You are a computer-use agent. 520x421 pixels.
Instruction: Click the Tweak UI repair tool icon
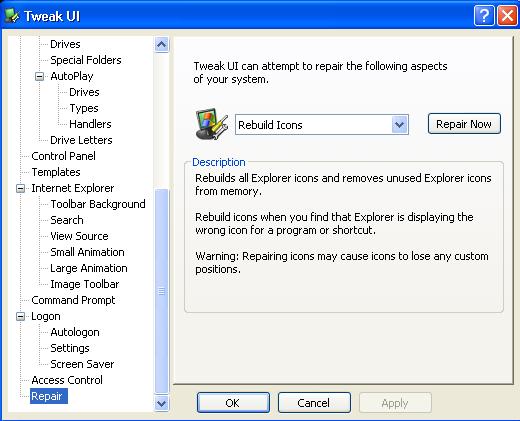(x=212, y=124)
